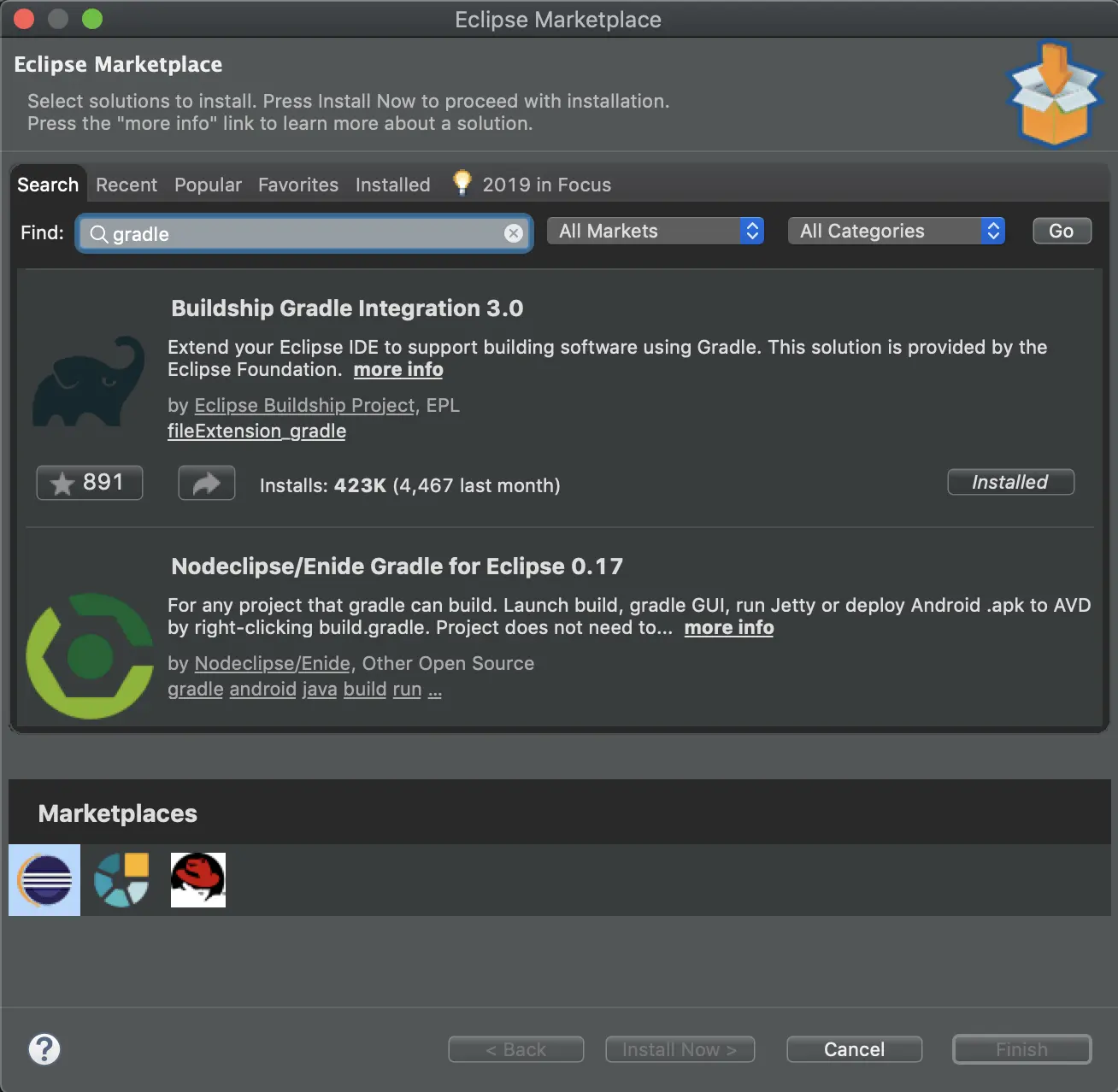Open more info link for Buildship Gradle
Screen dimensions: 1118x1092
[398, 369]
